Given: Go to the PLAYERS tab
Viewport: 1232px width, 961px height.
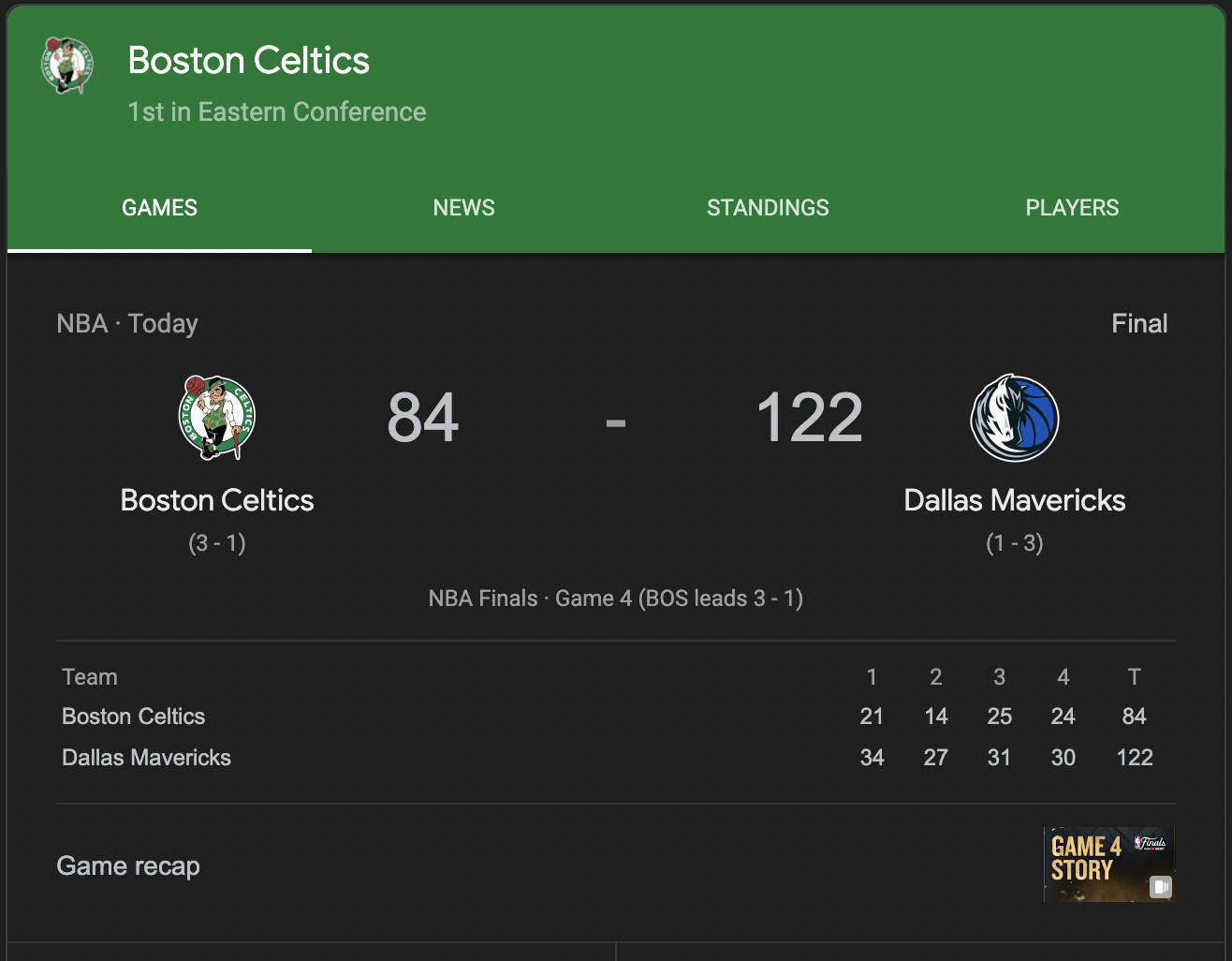Looking at the screenshot, I should pyautogui.click(x=1072, y=208).
